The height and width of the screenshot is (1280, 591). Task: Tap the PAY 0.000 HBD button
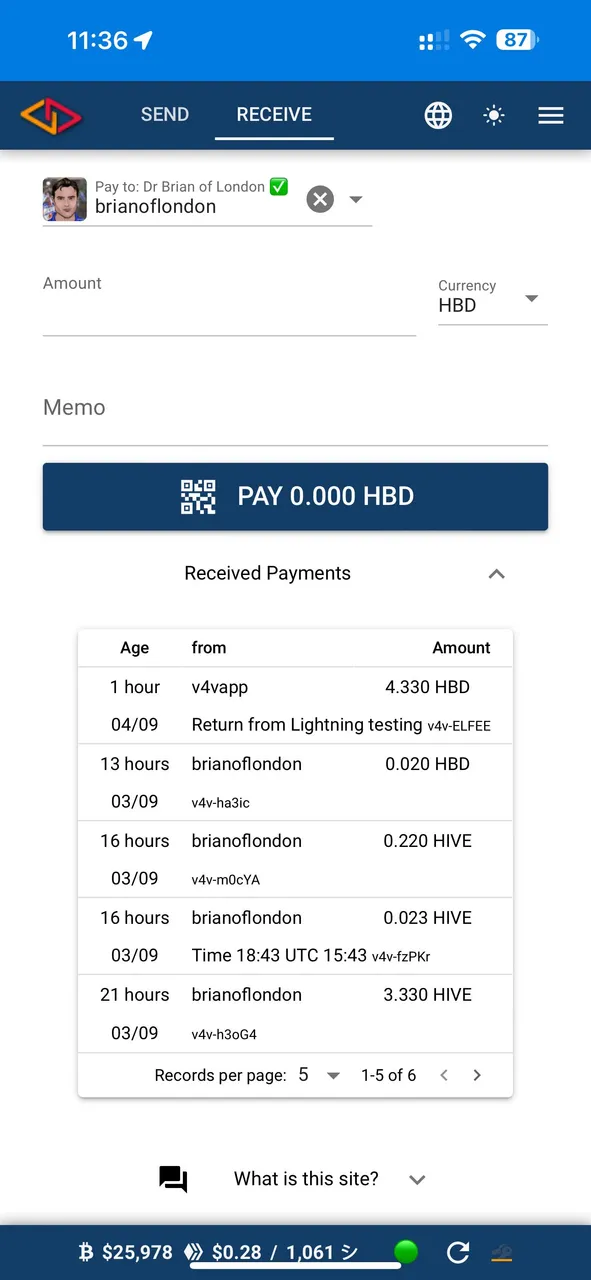click(x=295, y=496)
